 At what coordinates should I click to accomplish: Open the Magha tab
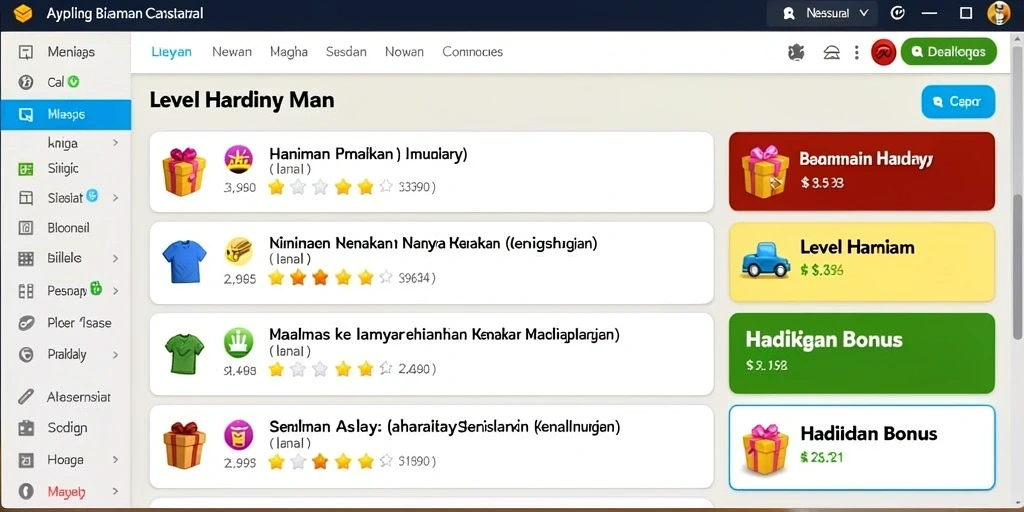click(289, 52)
